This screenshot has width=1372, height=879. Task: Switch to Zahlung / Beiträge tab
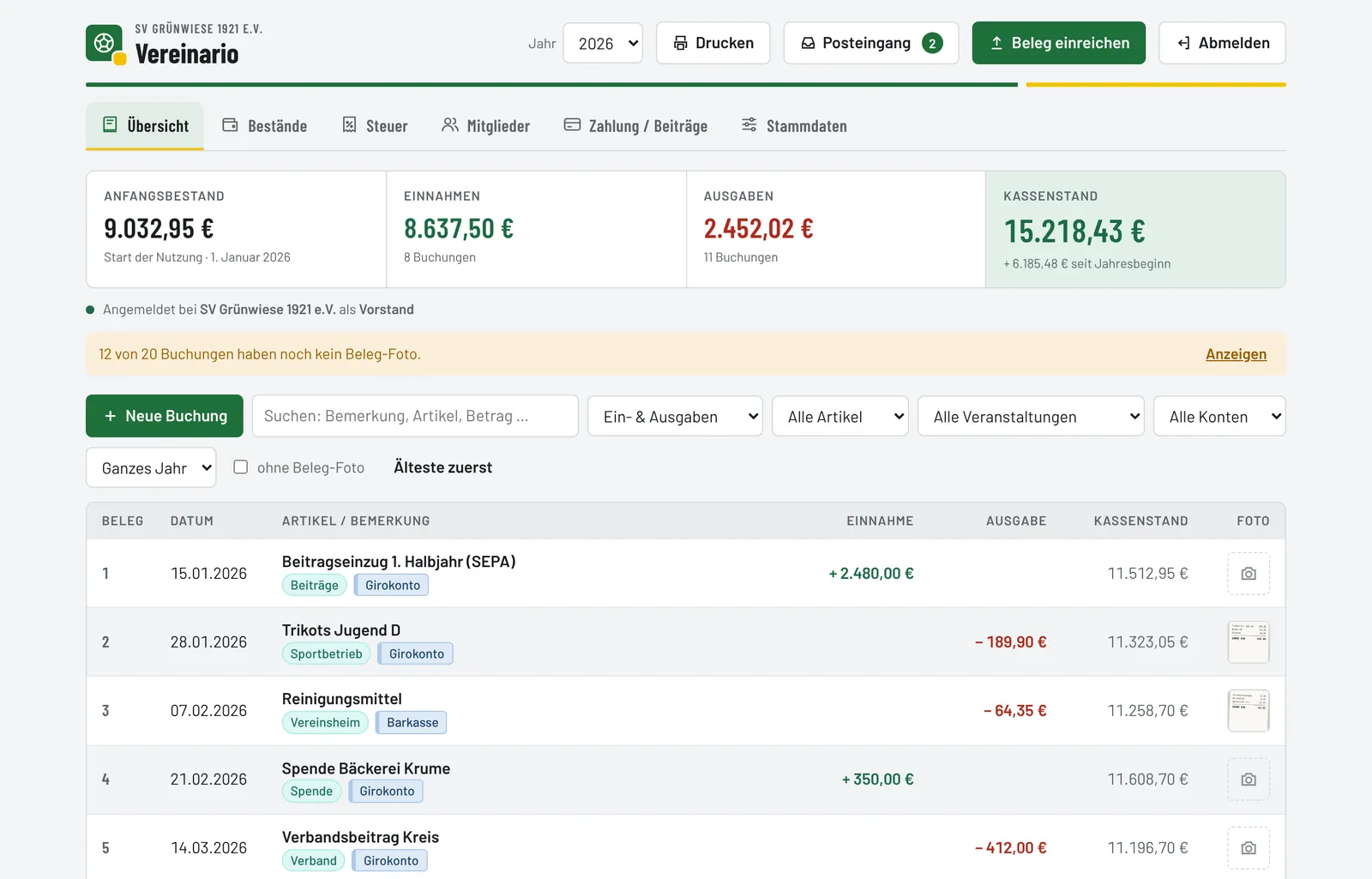click(635, 126)
